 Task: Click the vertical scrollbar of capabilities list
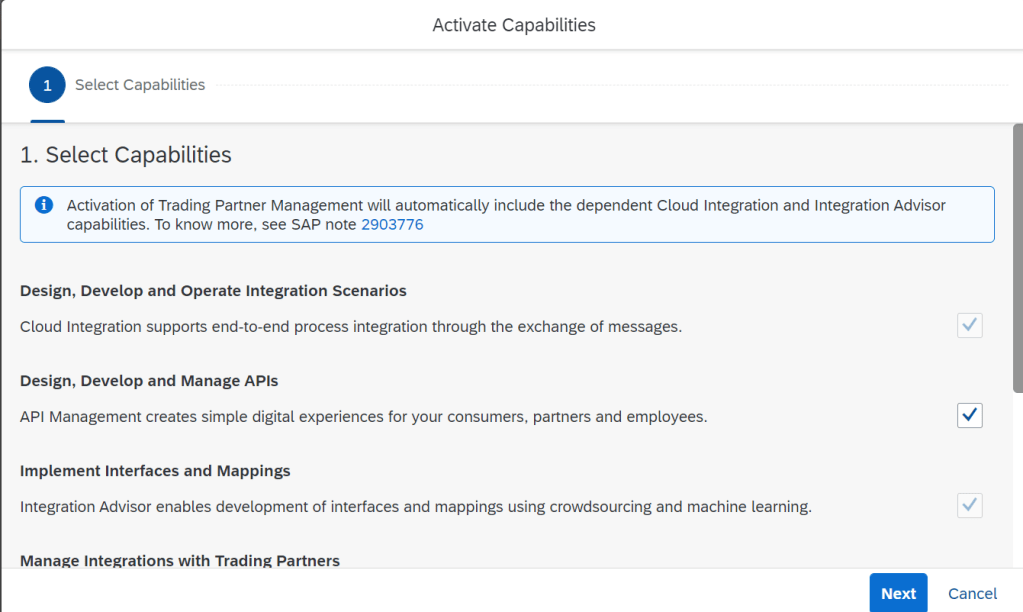click(1017, 260)
